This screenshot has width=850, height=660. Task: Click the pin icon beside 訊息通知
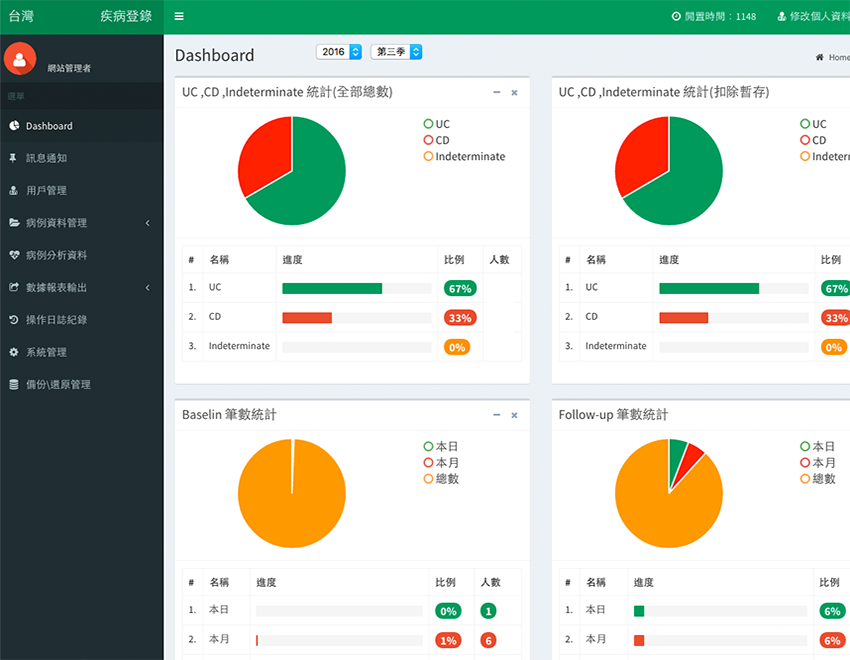pyautogui.click(x=13, y=158)
